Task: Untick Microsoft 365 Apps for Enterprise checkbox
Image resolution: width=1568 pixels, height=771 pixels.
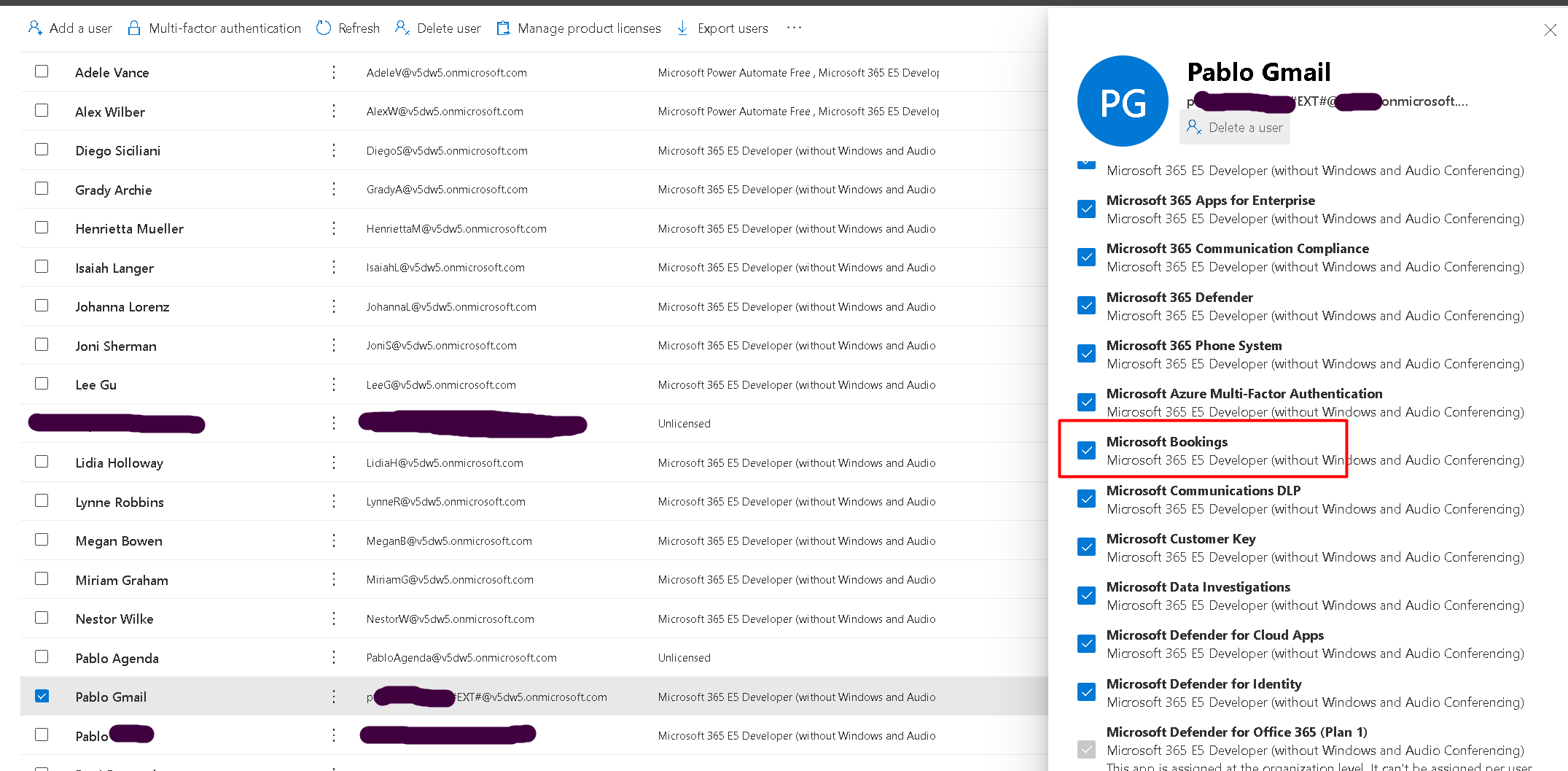Action: 1086,209
